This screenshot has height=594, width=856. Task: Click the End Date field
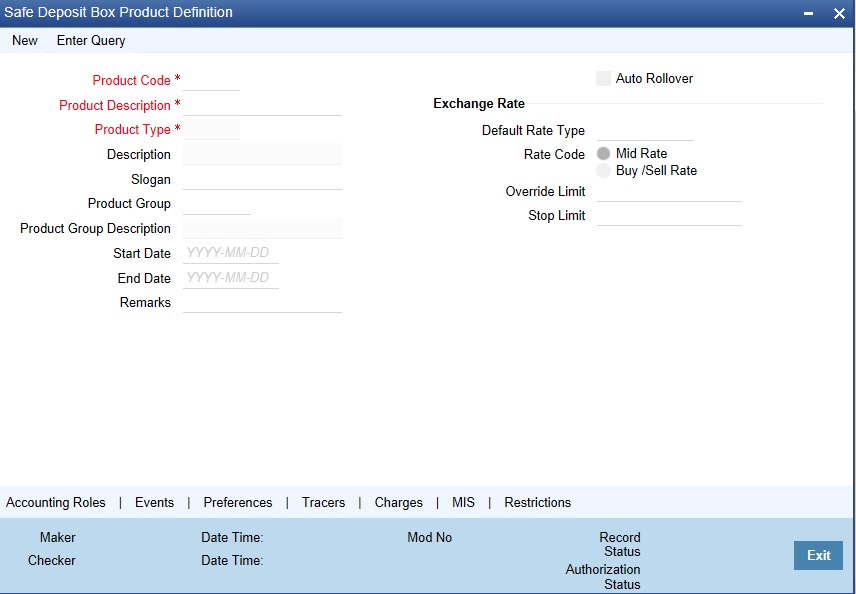click(231, 278)
